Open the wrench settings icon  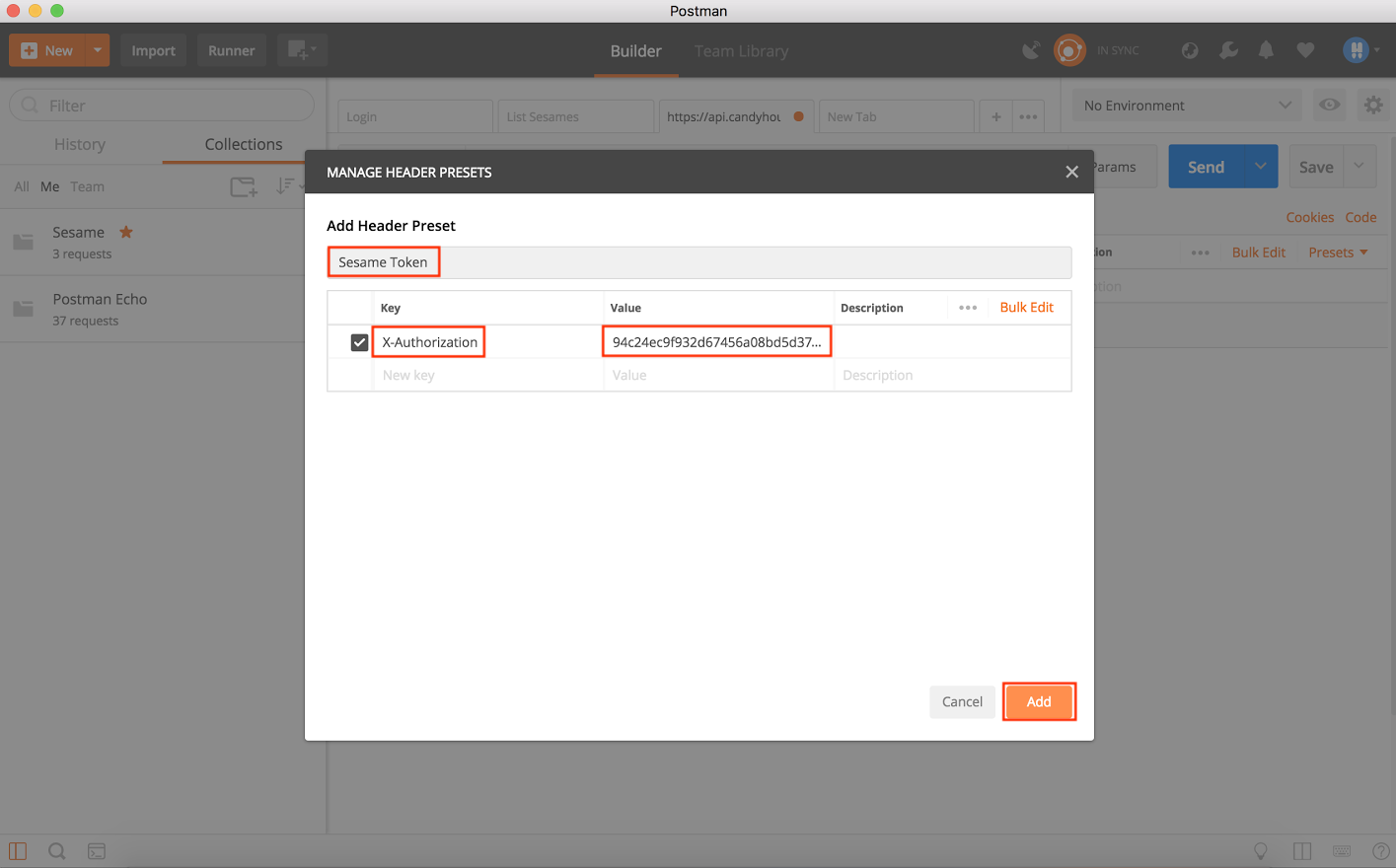[x=1228, y=50]
